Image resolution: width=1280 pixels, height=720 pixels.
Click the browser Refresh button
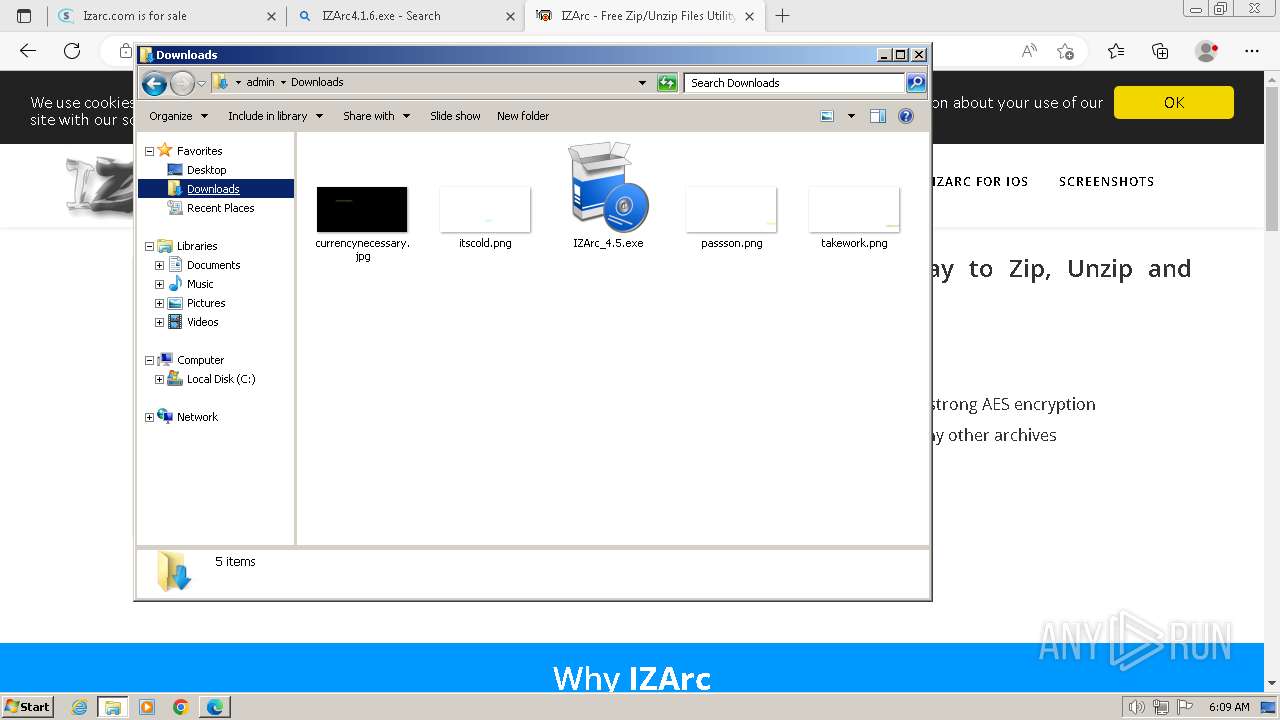click(72, 51)
